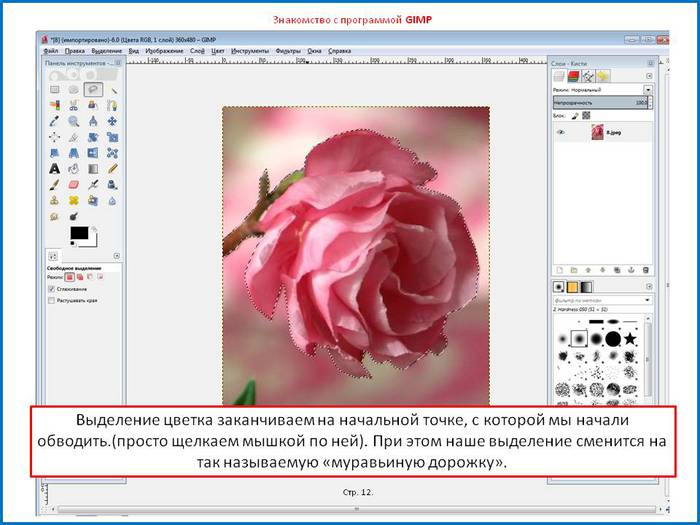Screen dimensions: 700x525
Task: Open the Правка menu
Action: point(75,51)
